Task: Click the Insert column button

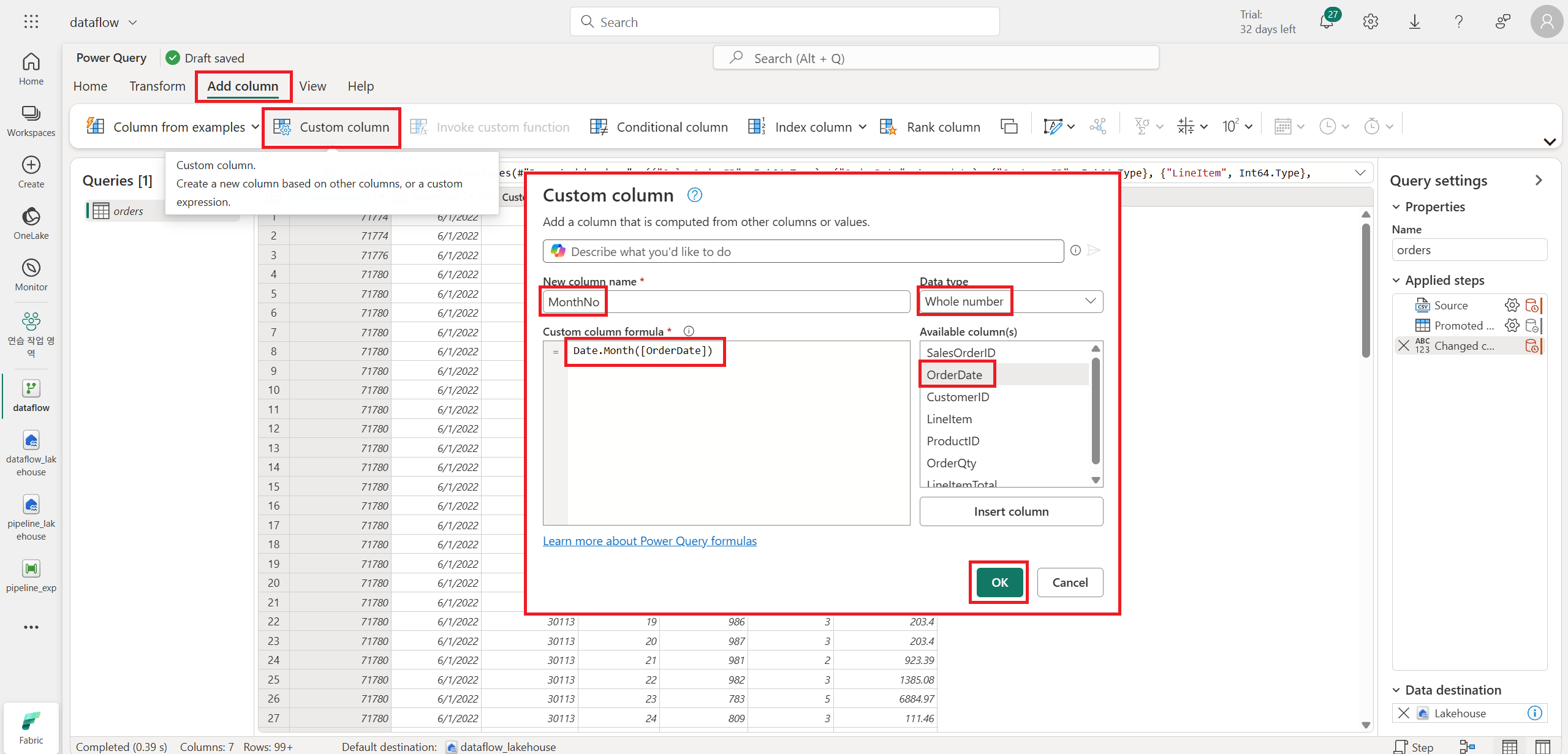Action: click(1011, 511)
